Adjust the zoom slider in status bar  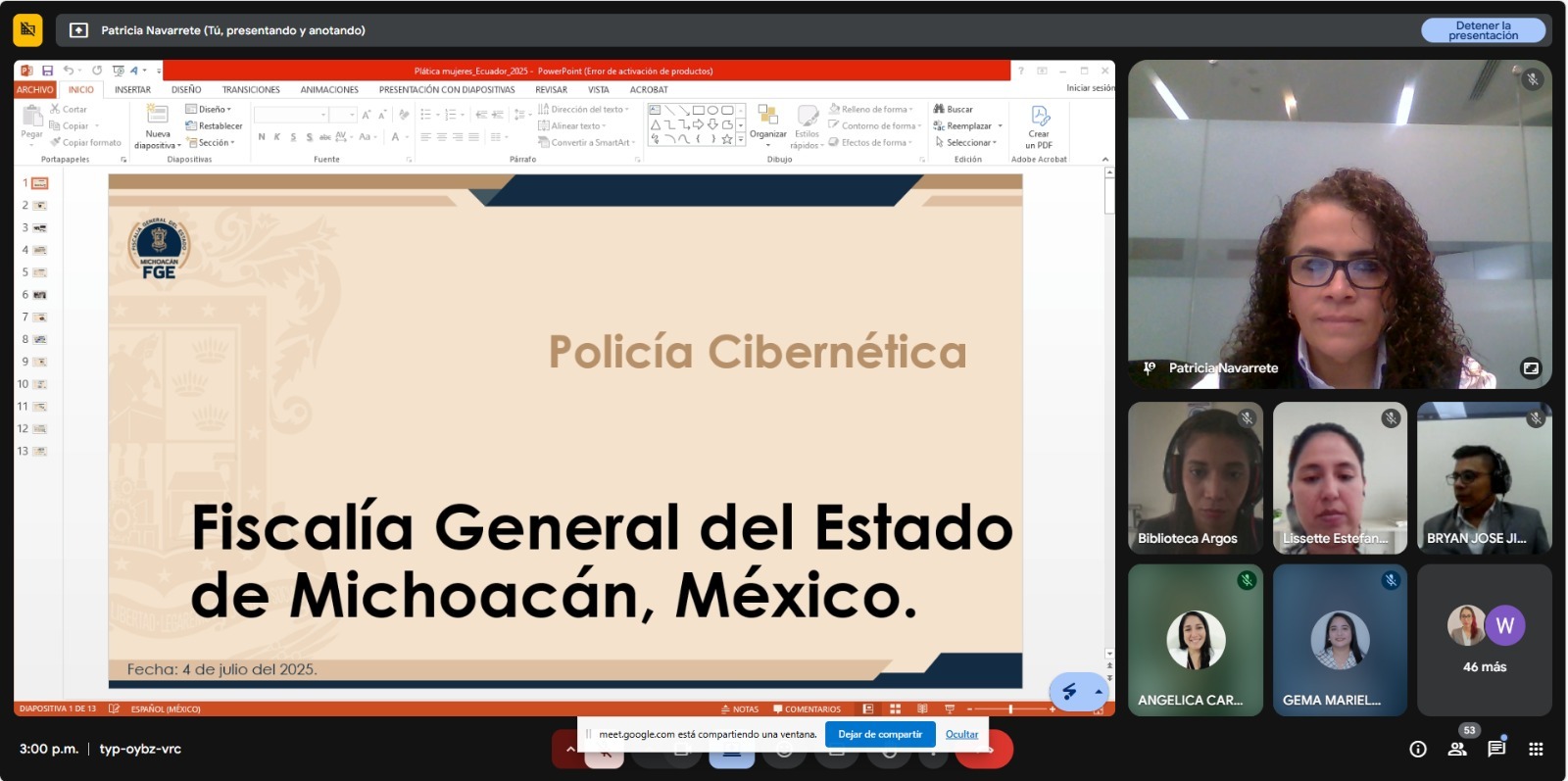(x=1010, y=708)
